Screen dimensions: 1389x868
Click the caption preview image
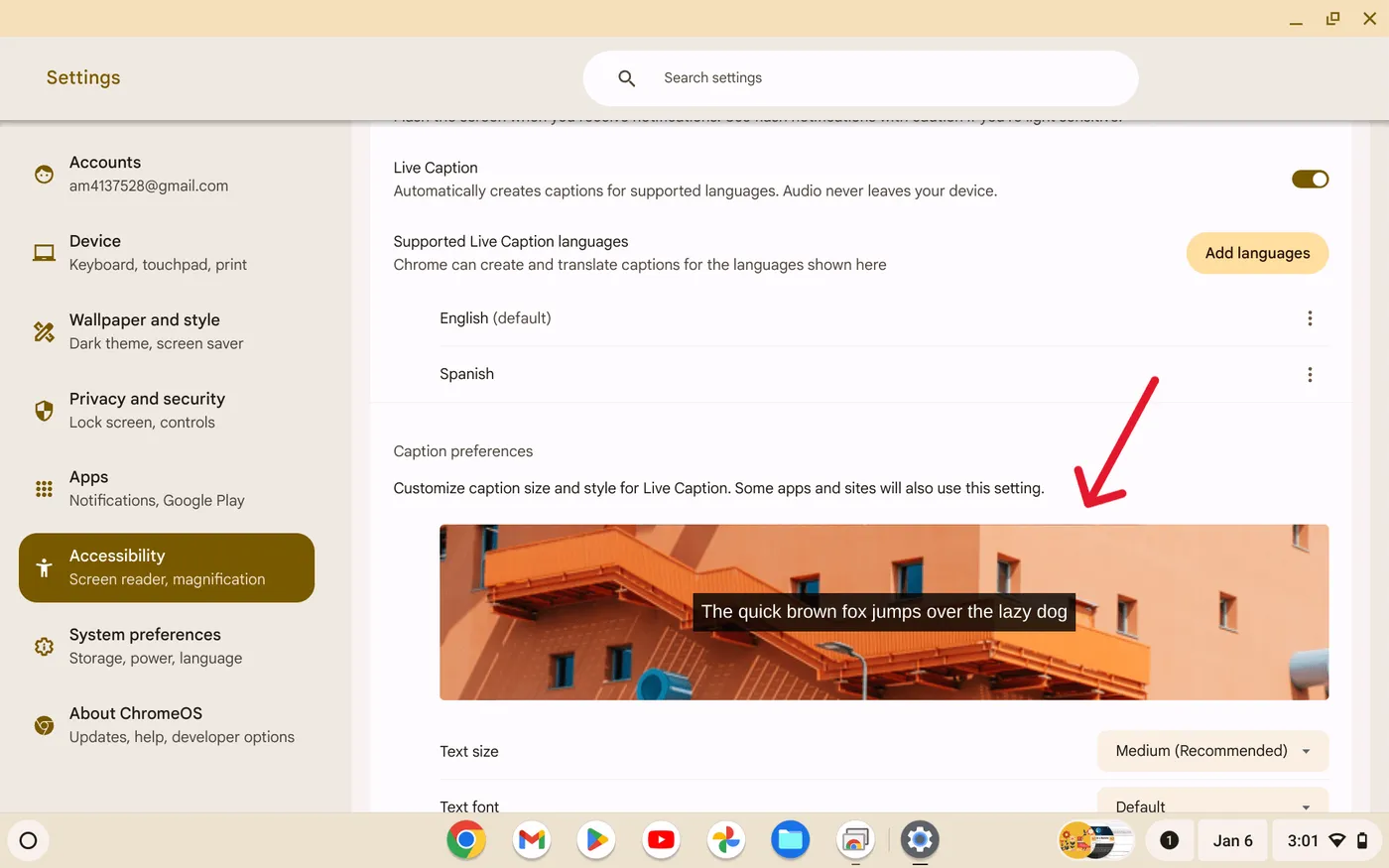pyautogui.click(x=884, y=612)
